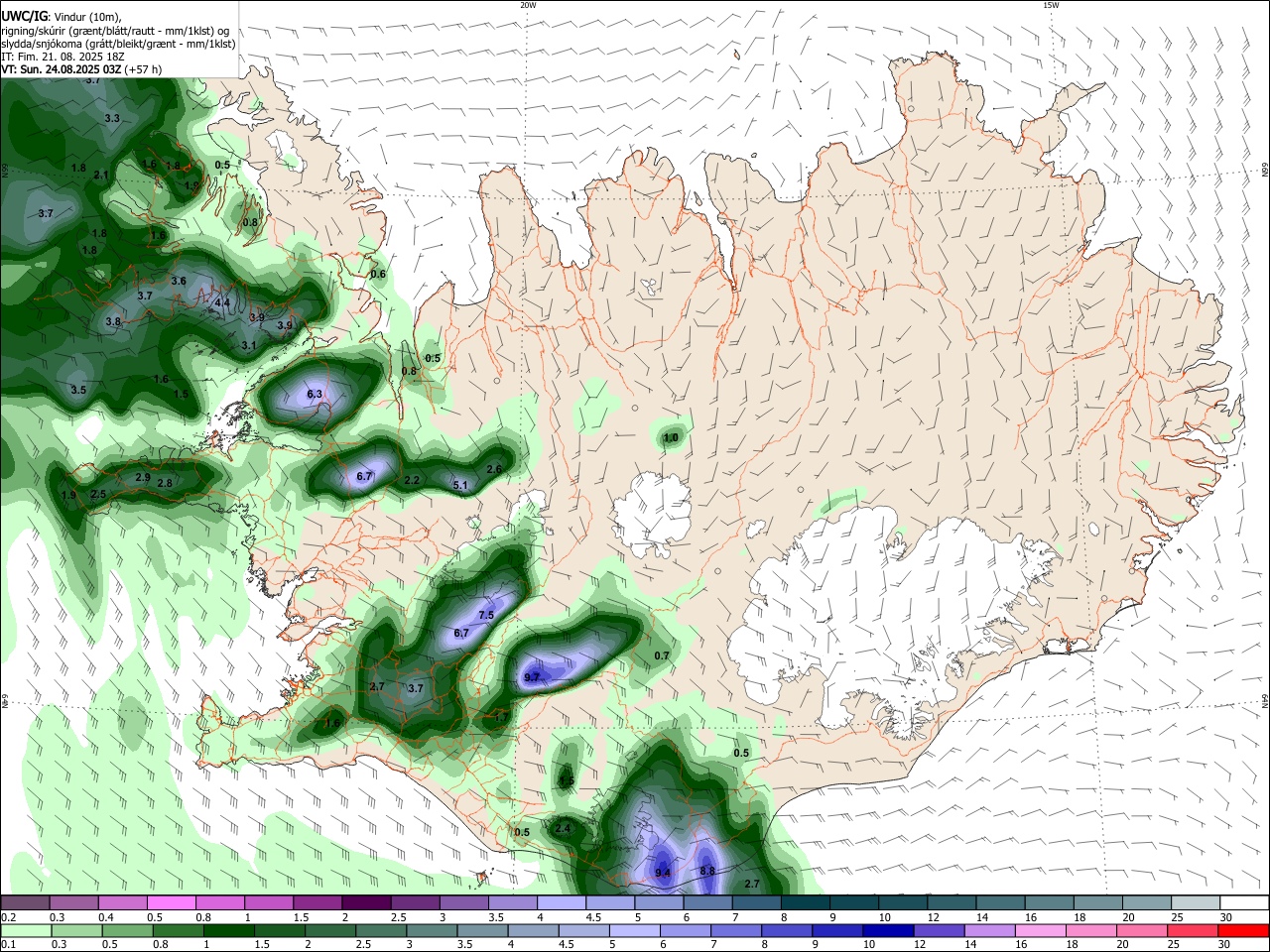Select the 9.4 rainfall value near the south coast

tap(664, 873)
